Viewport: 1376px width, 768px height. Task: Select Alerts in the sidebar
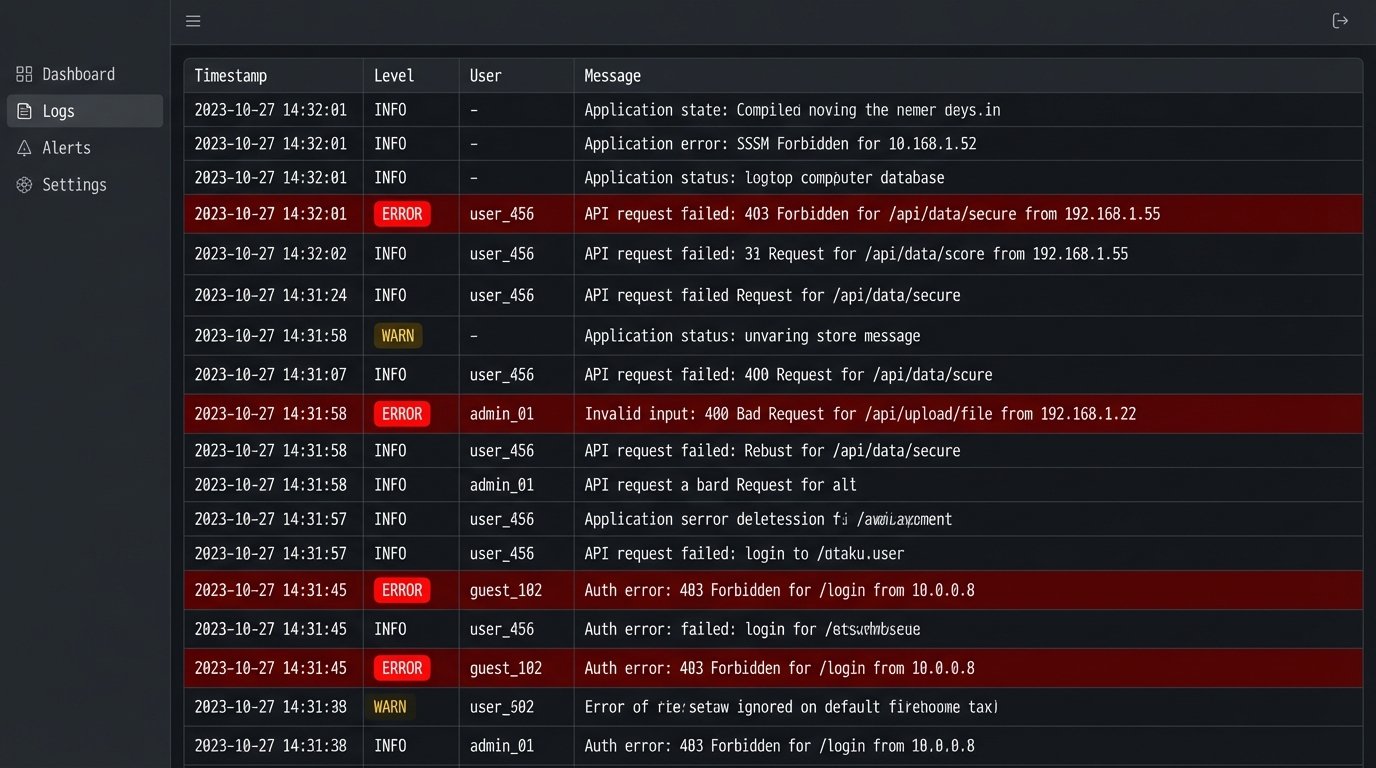pos(66,148)
